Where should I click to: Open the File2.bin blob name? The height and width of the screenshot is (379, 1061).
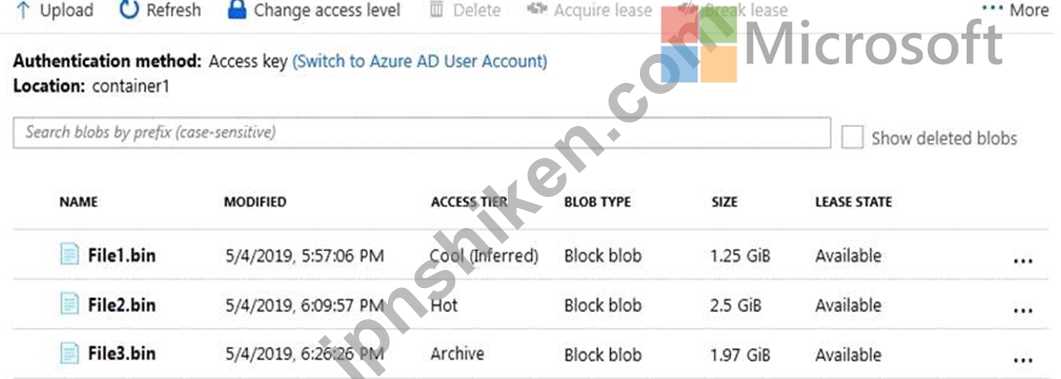pos(122,305)
